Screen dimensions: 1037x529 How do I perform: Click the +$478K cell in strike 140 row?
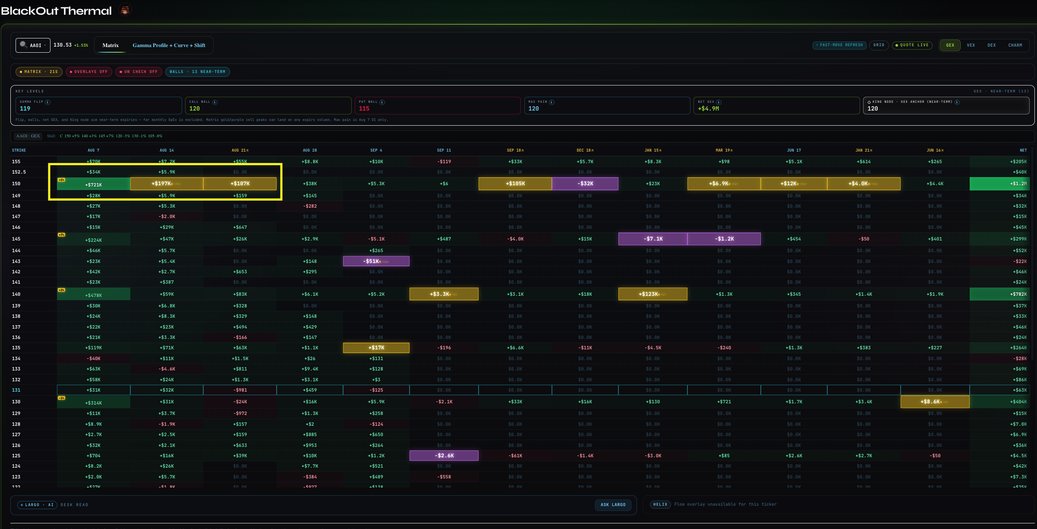93,294
